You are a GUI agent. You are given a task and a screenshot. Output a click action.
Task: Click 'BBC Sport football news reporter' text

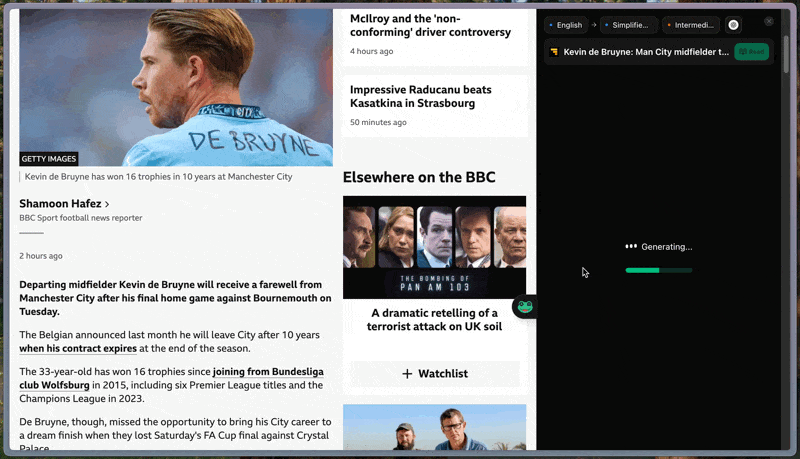coord(81,218)
